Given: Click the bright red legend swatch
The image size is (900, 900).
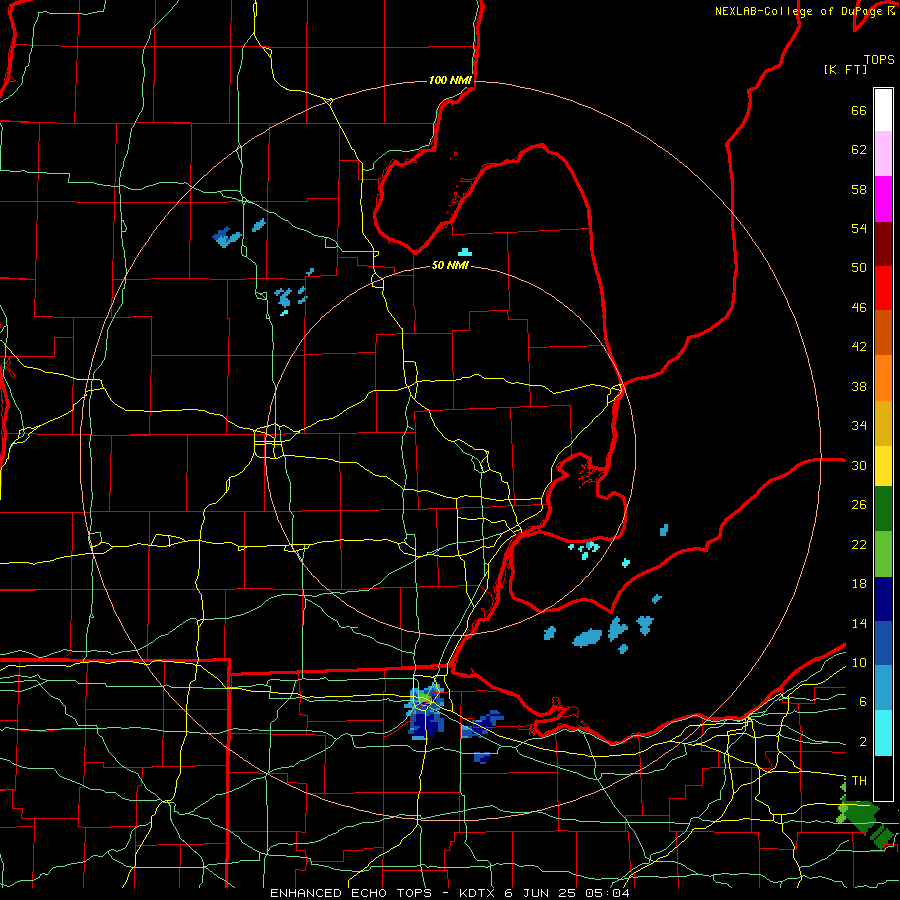Looking at the screenshot, I should click(883, 288).
